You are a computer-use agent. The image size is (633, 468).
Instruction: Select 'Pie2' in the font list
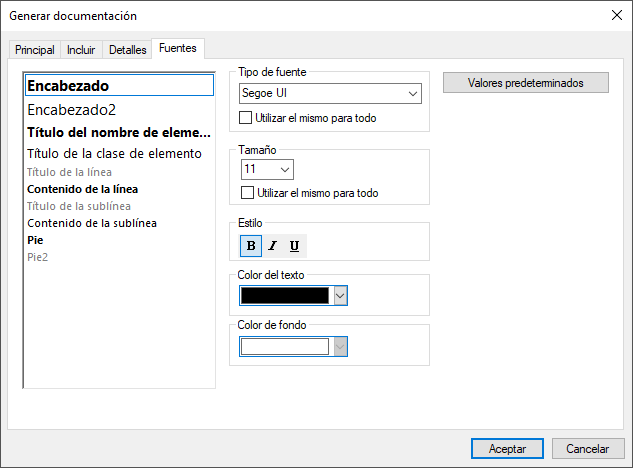tap(37, 257)
